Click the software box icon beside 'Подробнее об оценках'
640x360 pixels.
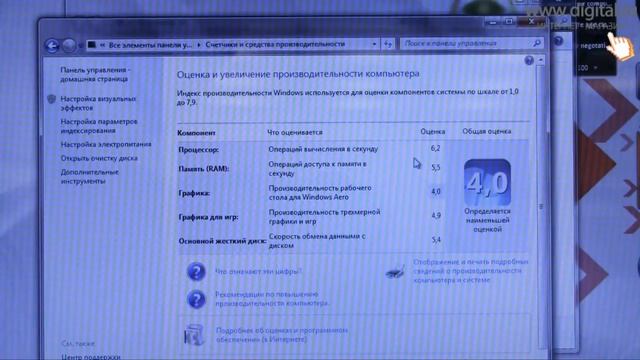(193, 335)
